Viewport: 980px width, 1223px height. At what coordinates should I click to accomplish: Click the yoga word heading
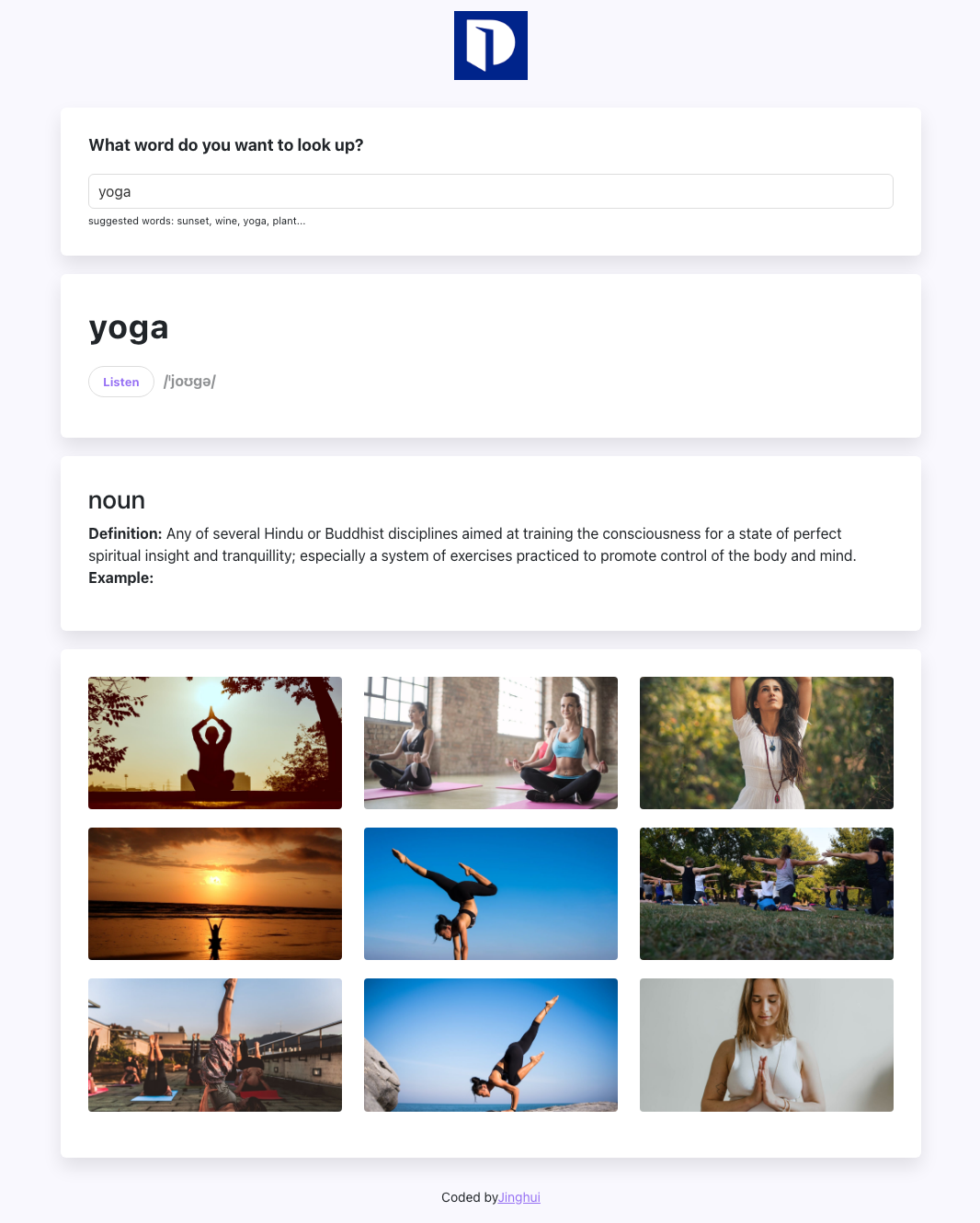tap(129, 328)
